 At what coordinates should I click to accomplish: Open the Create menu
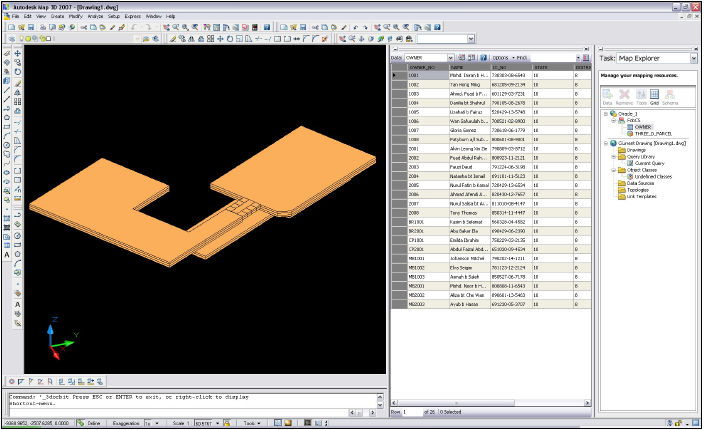(x=57, y=16)
